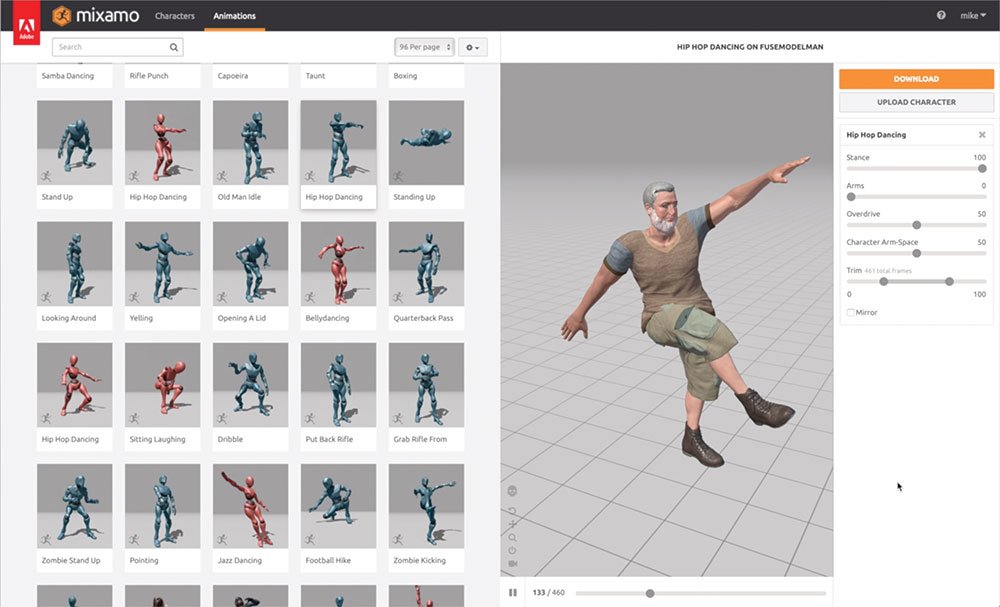The height and width of the screenshot is (607, 1000).
Task: Click runner icon on Looking Around thumbnail
Action: coord(46,297)
